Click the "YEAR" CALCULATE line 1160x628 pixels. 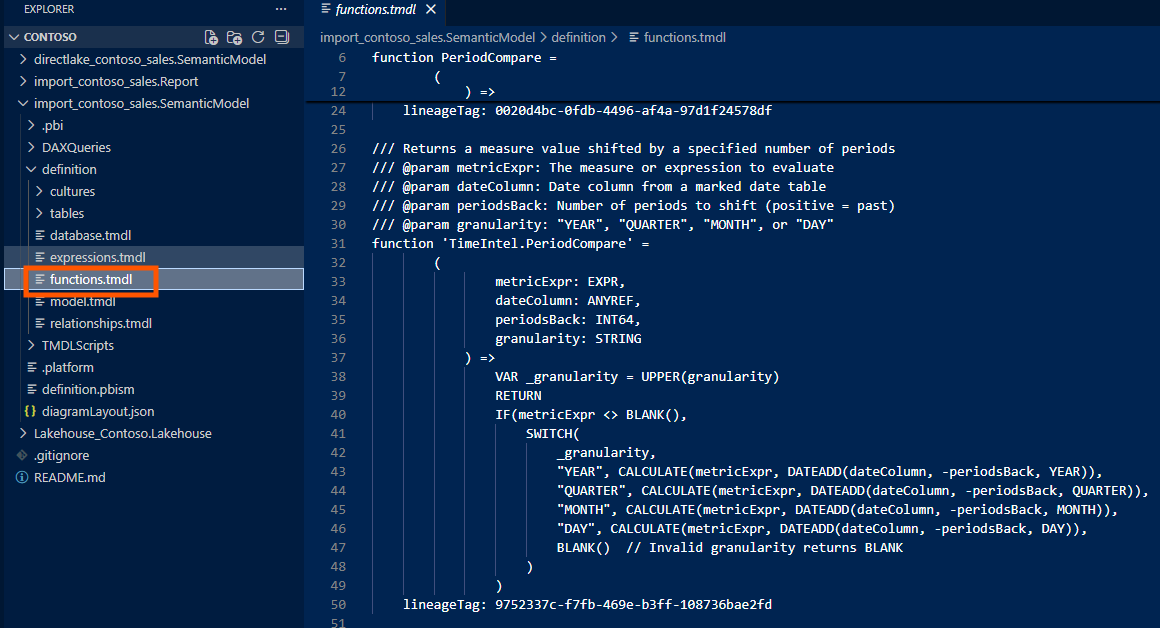(829, 472)
